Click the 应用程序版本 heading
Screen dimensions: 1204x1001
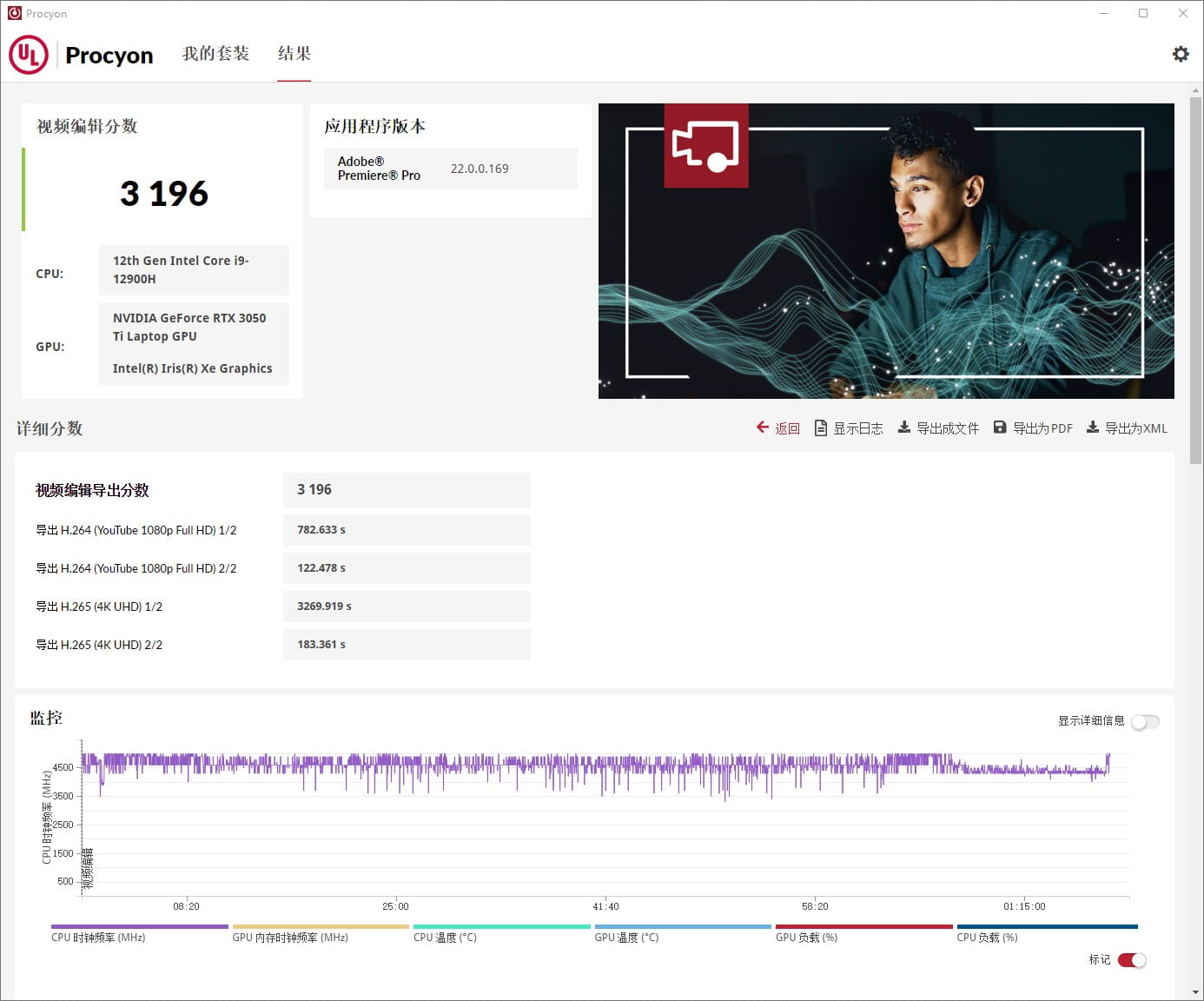(x=374, y=126)
